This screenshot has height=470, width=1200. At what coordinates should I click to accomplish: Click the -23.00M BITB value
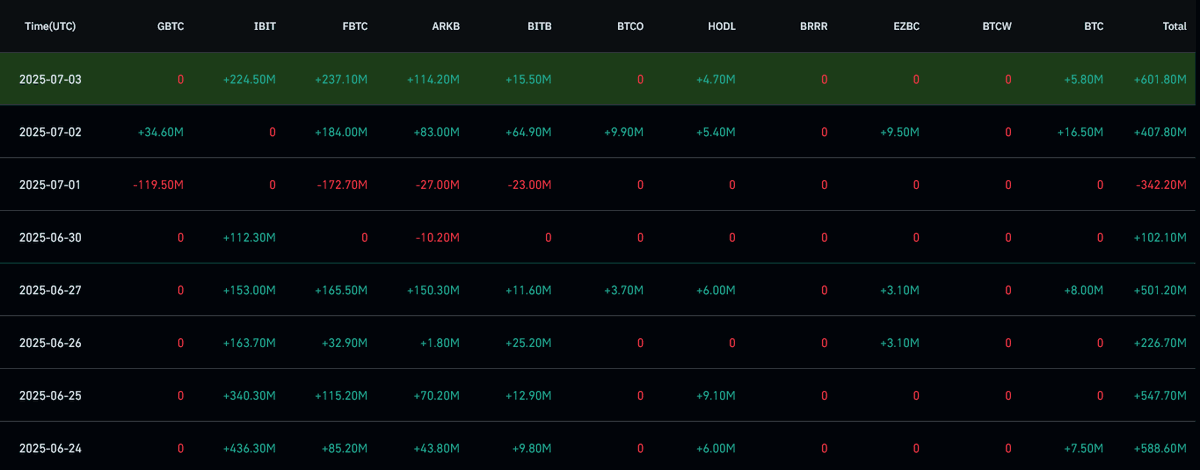[x=530, y=185]
